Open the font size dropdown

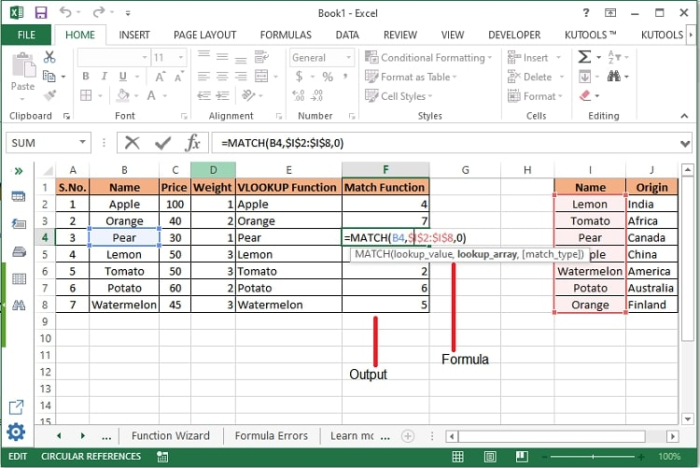click(181, 57)
